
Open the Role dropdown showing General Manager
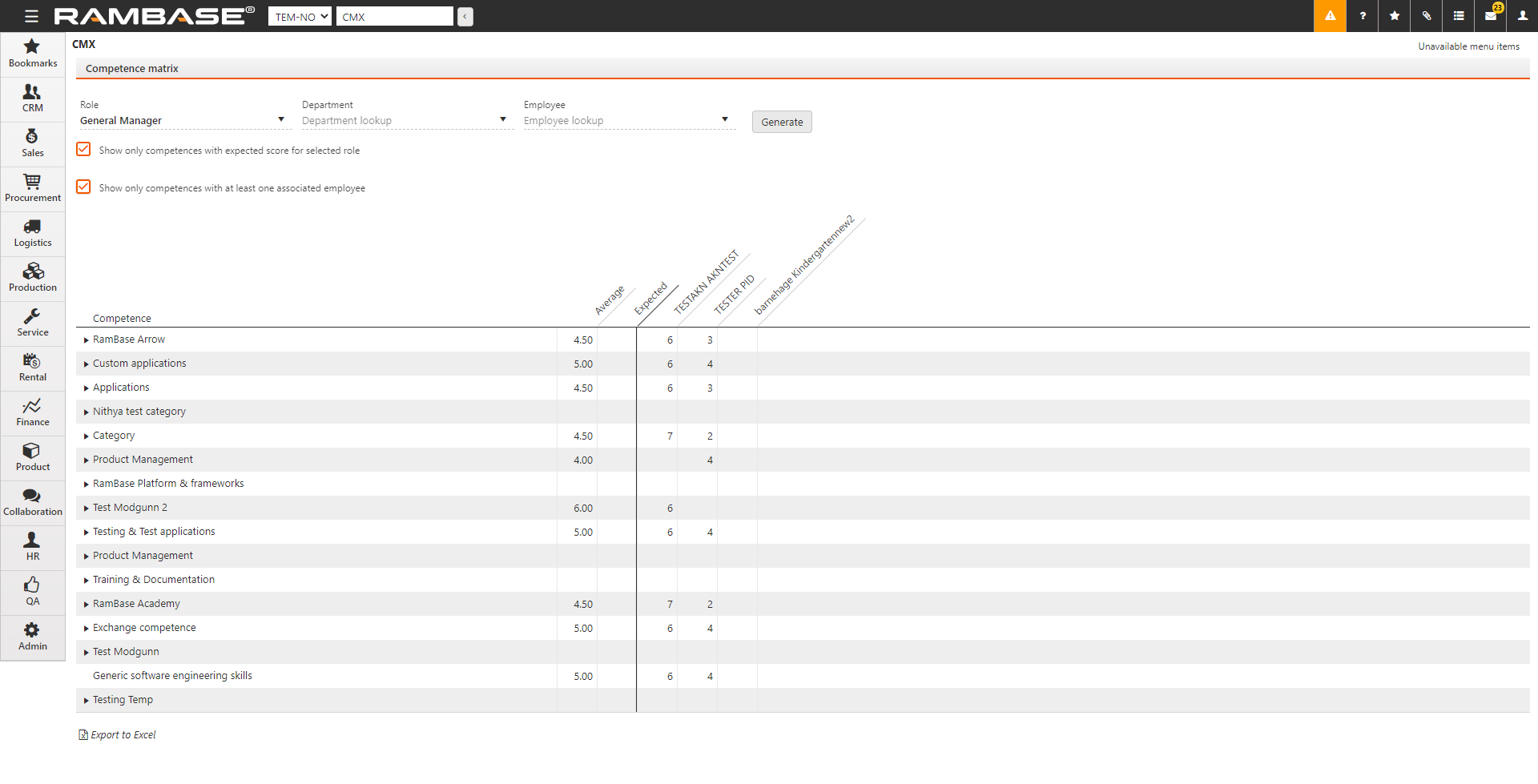183,120
